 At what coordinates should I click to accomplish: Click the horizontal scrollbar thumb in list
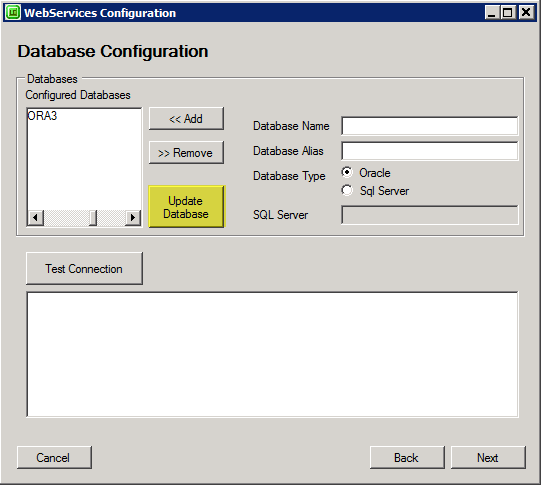tap(92, 218)
